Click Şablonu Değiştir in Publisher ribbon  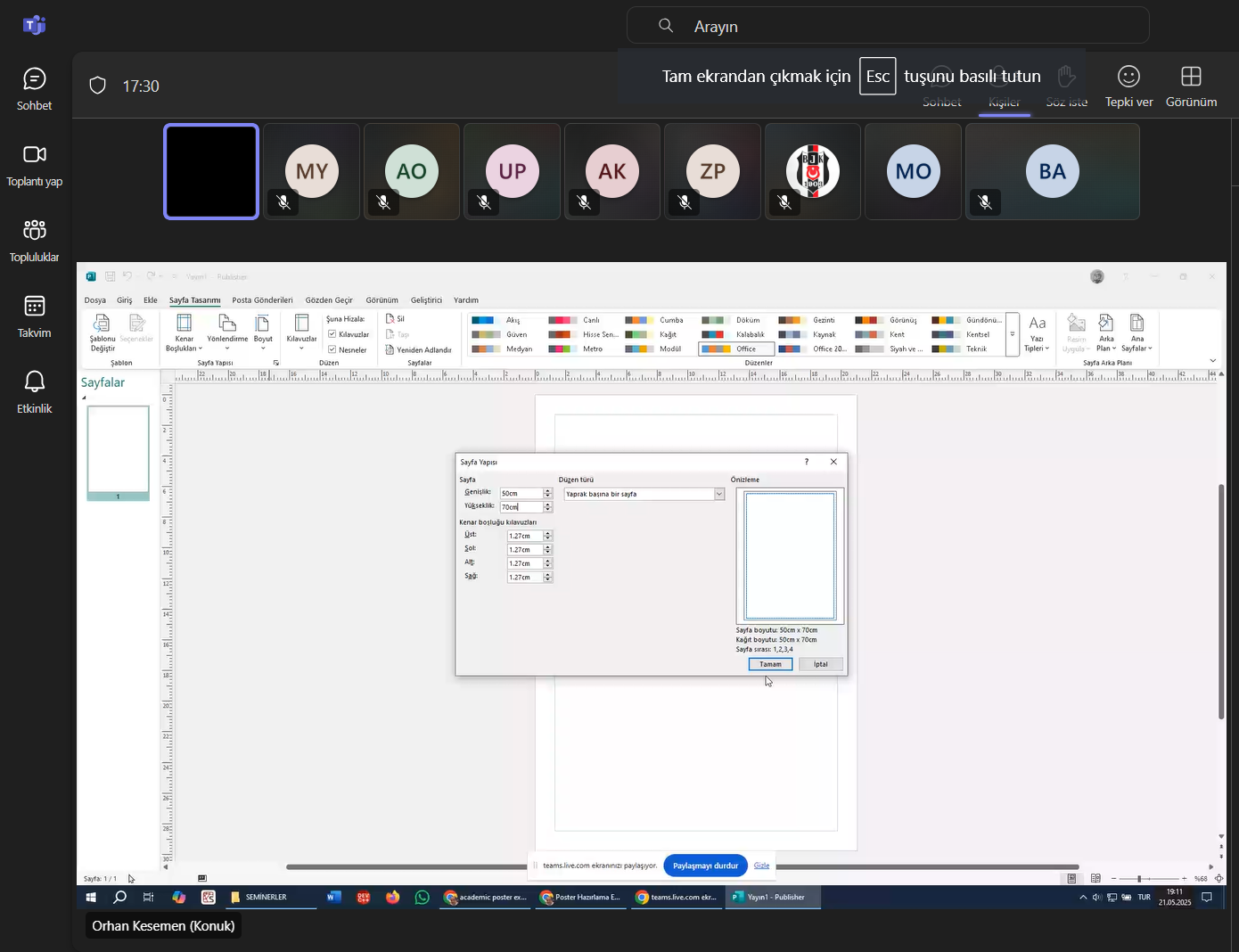tap(103, 332)
